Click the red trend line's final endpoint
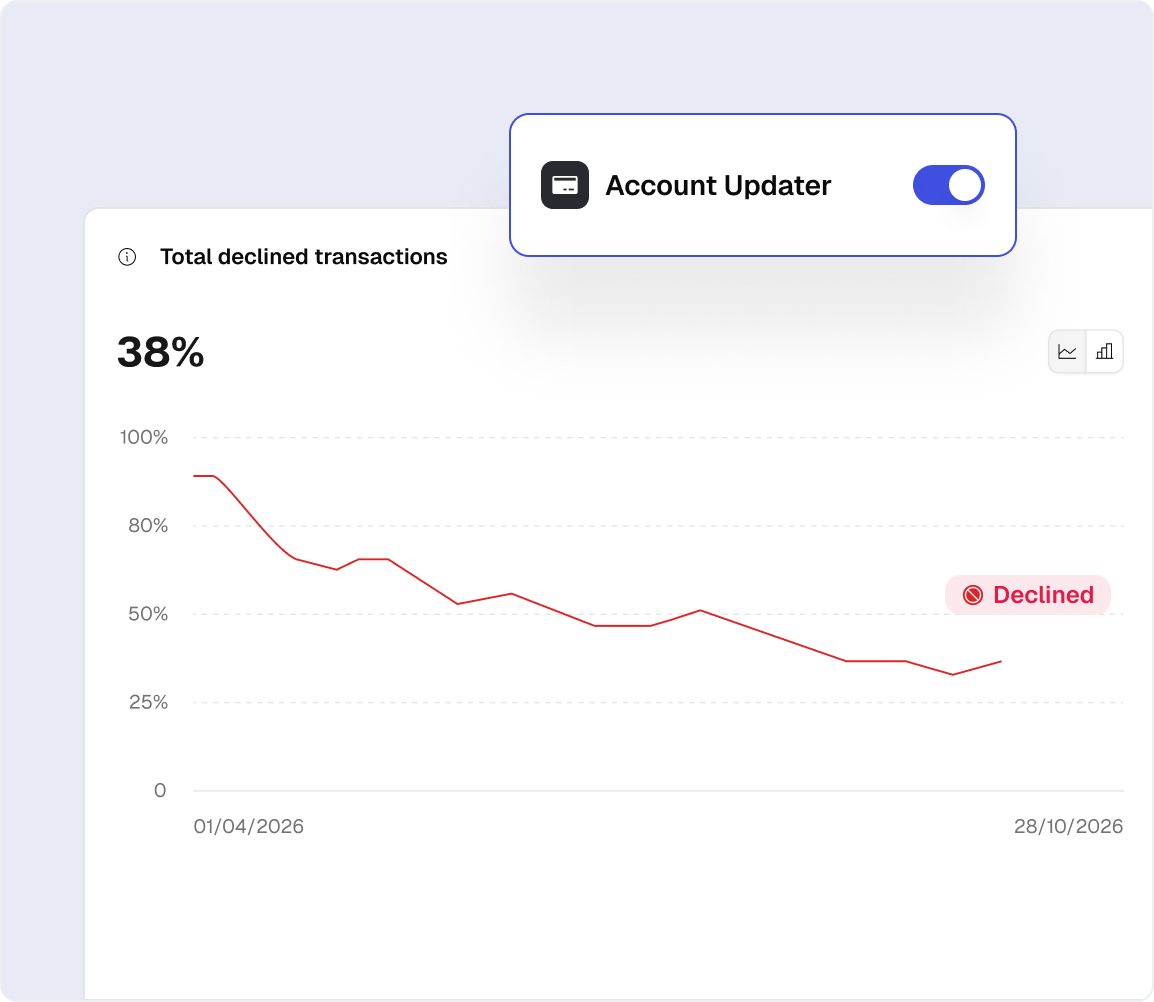Viewport: 1154px width, 1002px height. pyautogui.click(x=1000, y=661)
